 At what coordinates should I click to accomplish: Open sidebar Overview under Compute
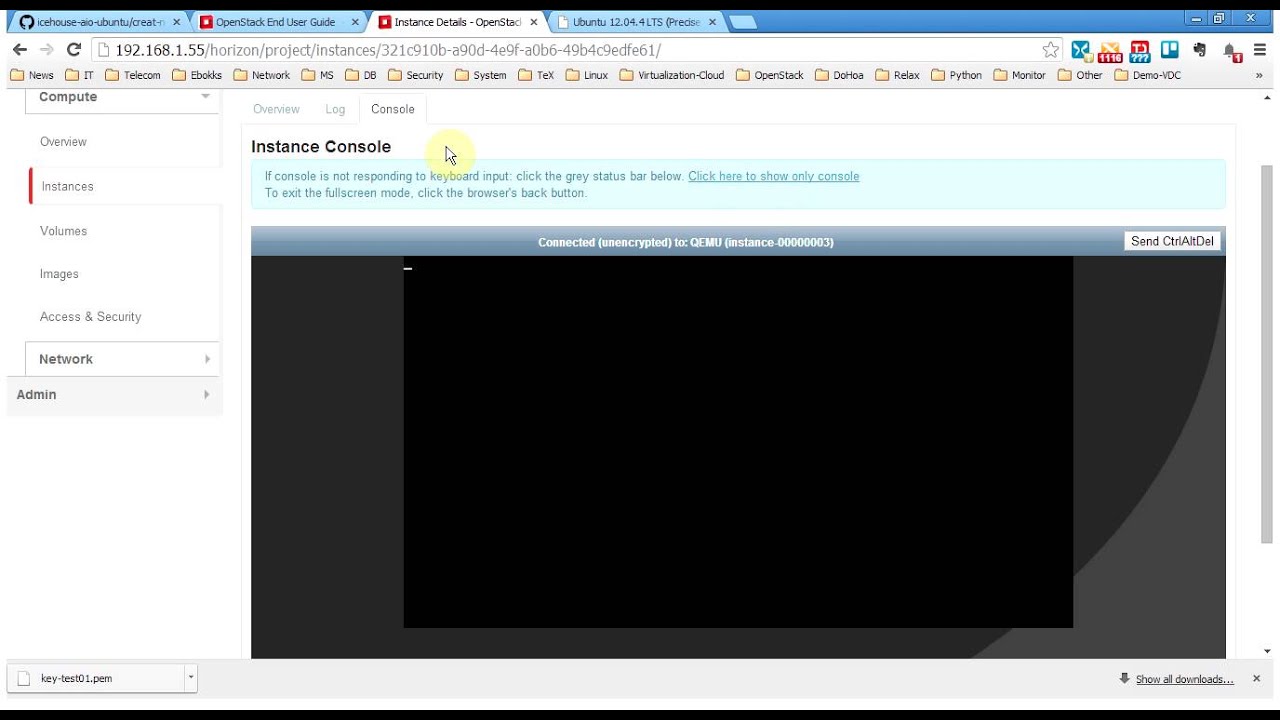(63, 142)
